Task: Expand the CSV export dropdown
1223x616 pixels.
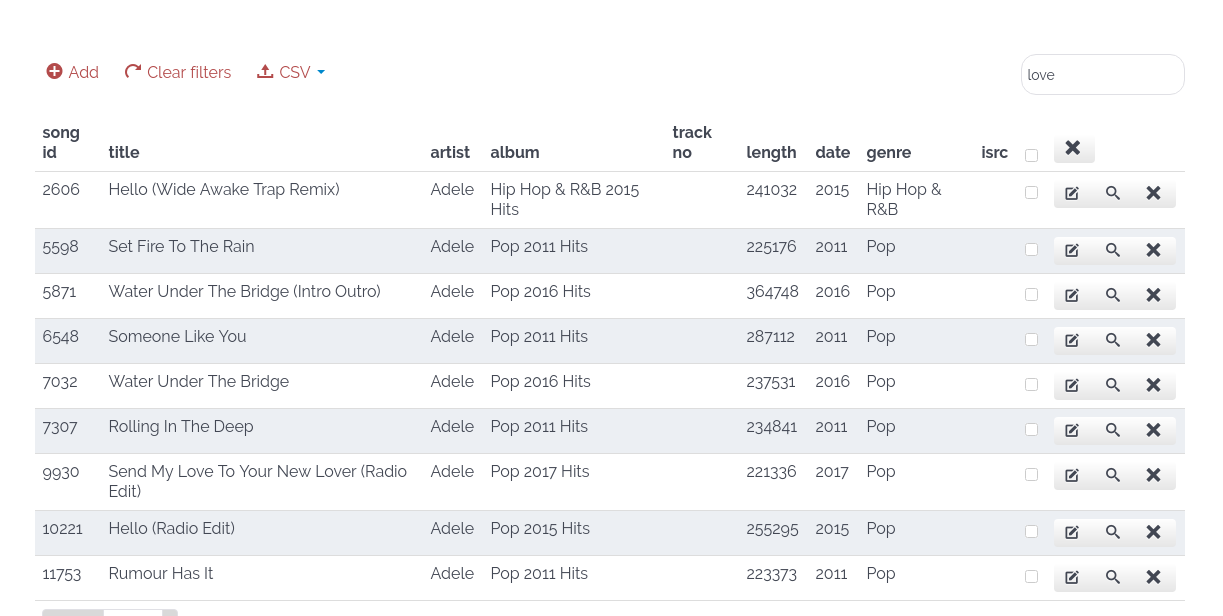Action: pos(292,72)
